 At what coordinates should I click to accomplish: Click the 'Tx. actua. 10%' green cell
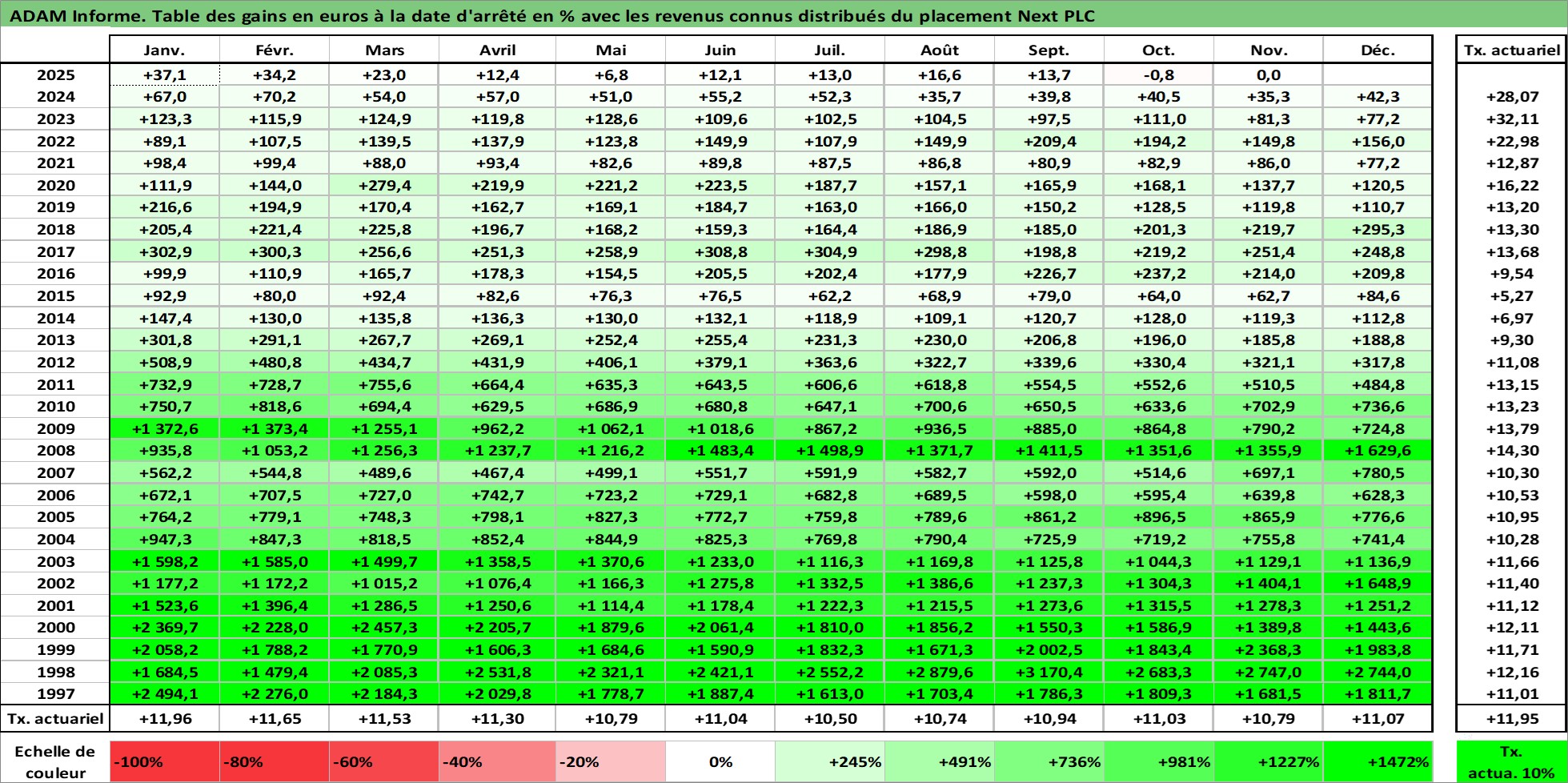coord(1511,762)
